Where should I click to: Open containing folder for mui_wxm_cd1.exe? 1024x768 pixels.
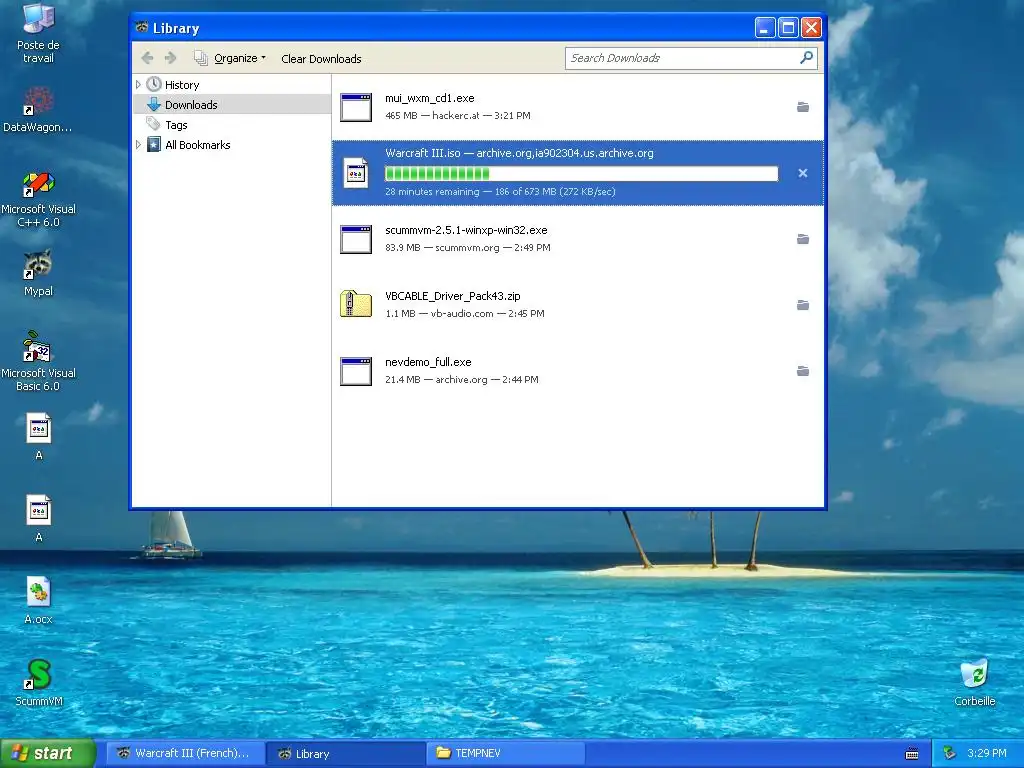click(x=803, y=107)
